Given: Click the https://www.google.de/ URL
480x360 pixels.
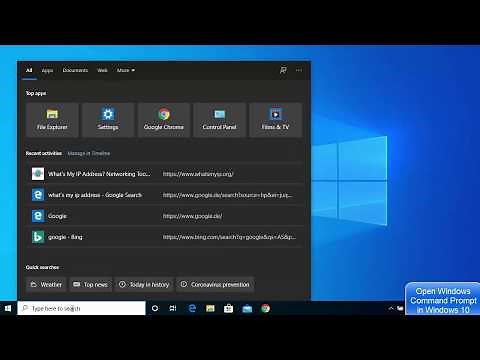Looking at the screenshot, I should pos(192,216).
